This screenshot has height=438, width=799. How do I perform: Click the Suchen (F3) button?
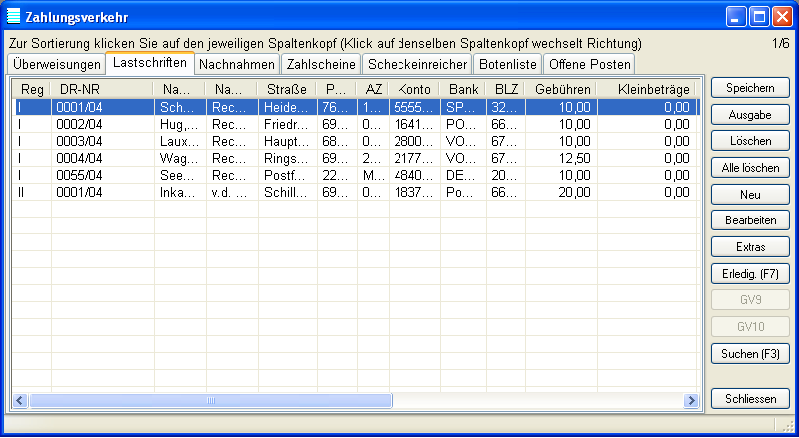[x=749, y=353]
